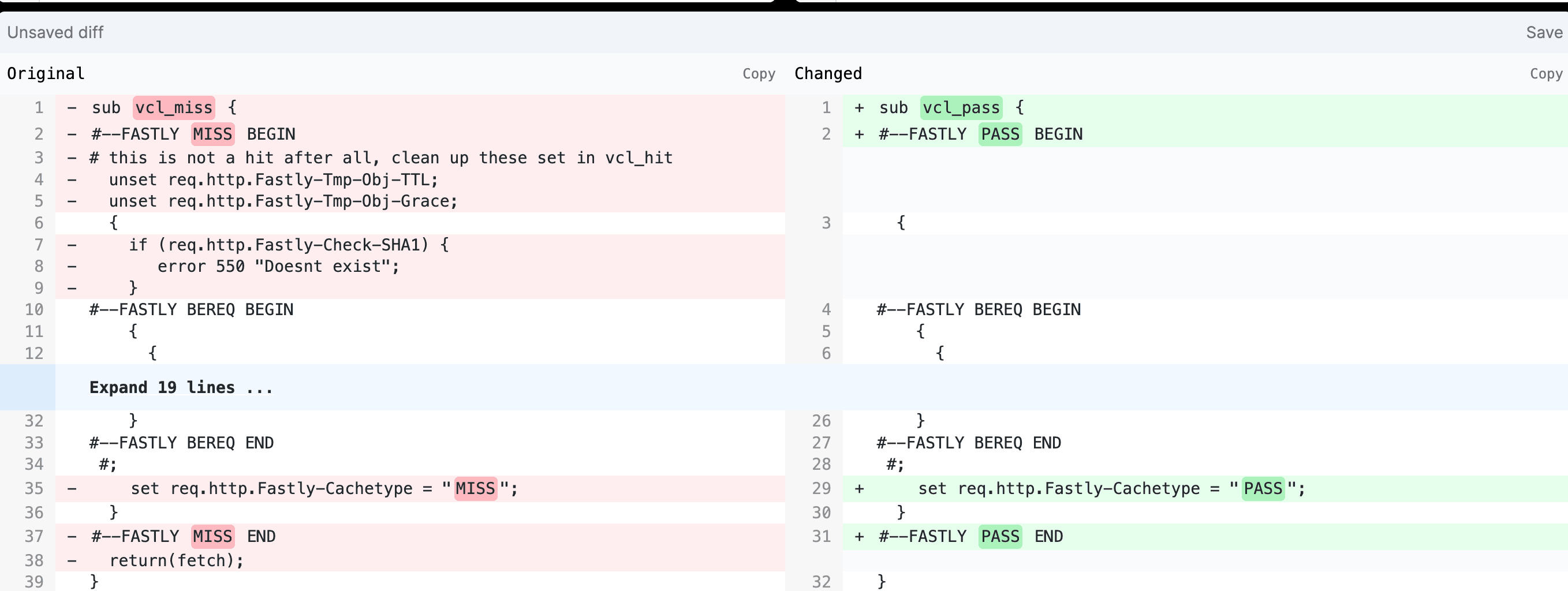Copy the Changed pane contents

[1545, 74]
